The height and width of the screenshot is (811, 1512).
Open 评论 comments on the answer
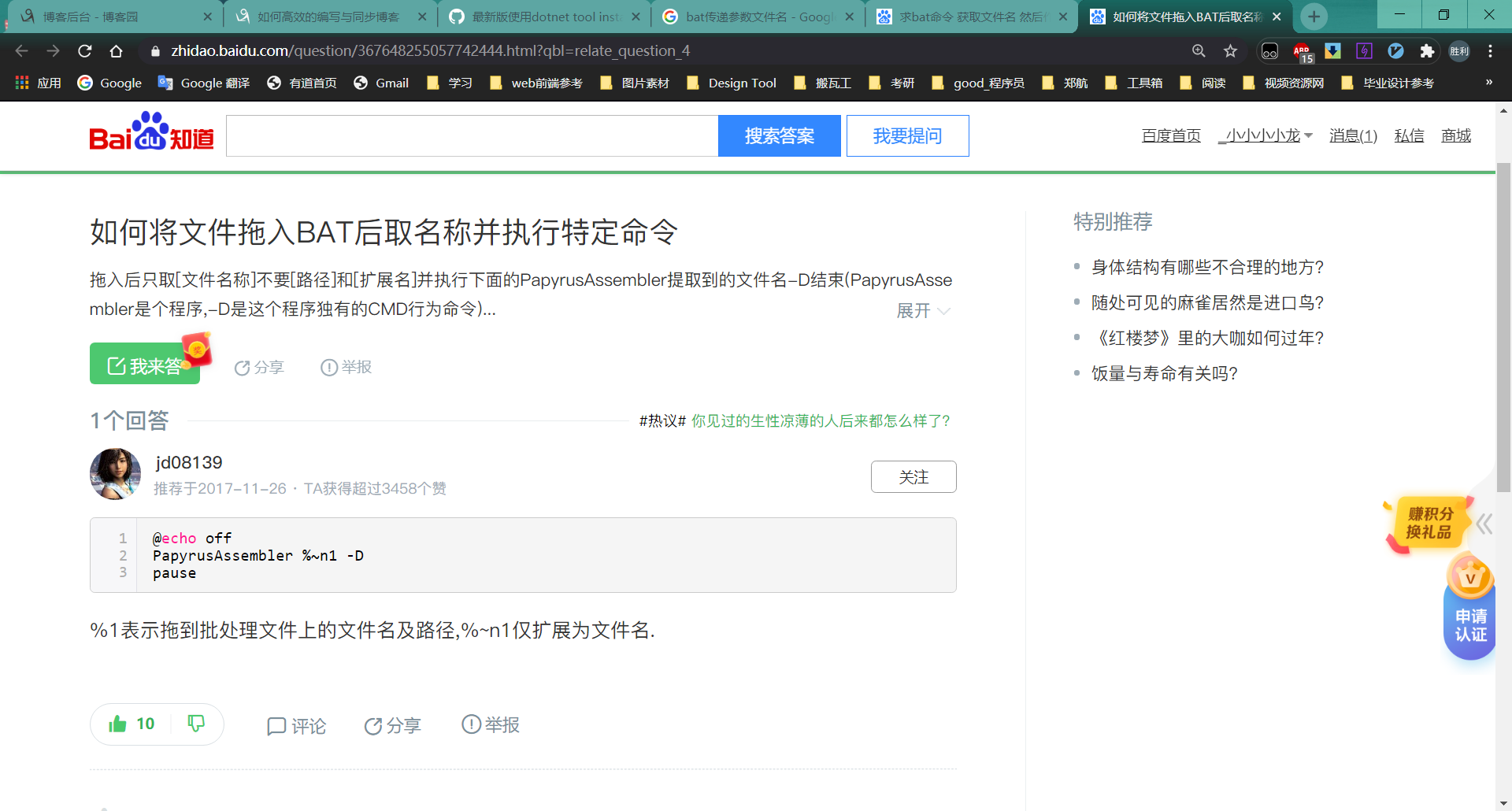296,725
